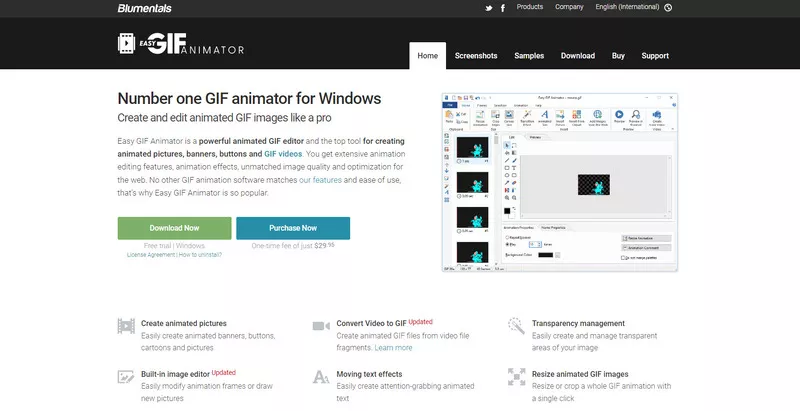
Task: Open the Facebook icon link
Action: tap(503, 7)
